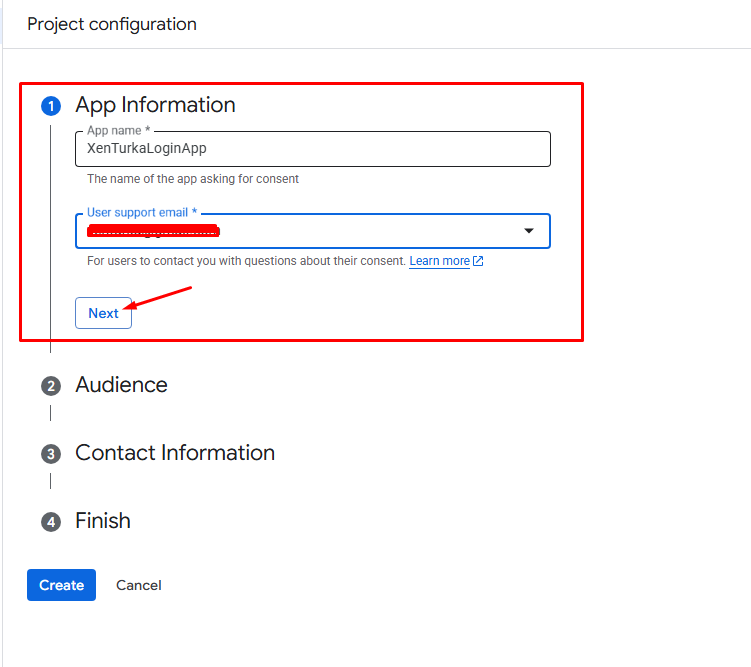Expand the Audience step heading
Image resolution: width=751 pixels, height=667 pixels.
tap(122, 385)
